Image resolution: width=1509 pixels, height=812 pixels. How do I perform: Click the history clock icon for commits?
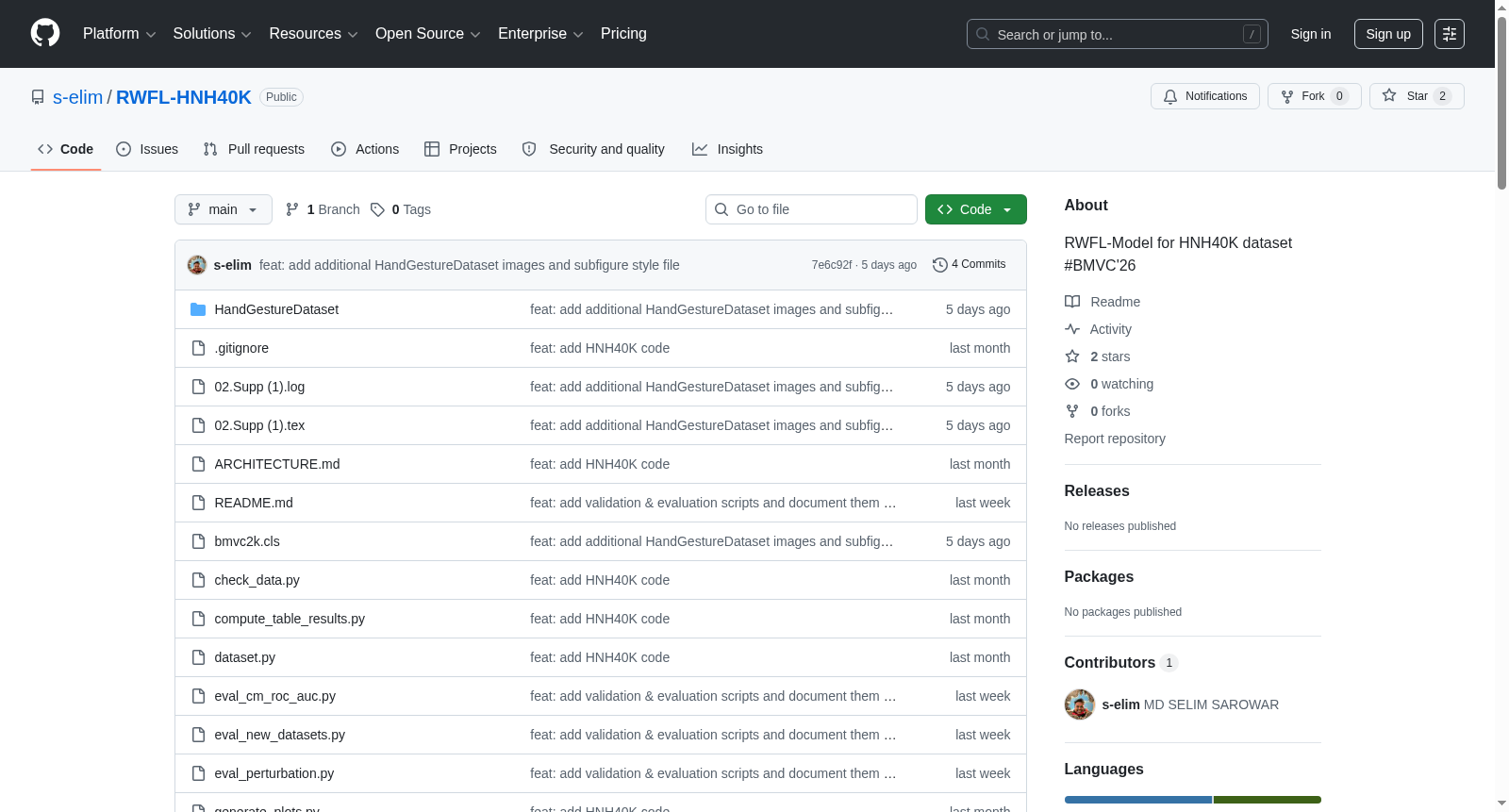939,265
